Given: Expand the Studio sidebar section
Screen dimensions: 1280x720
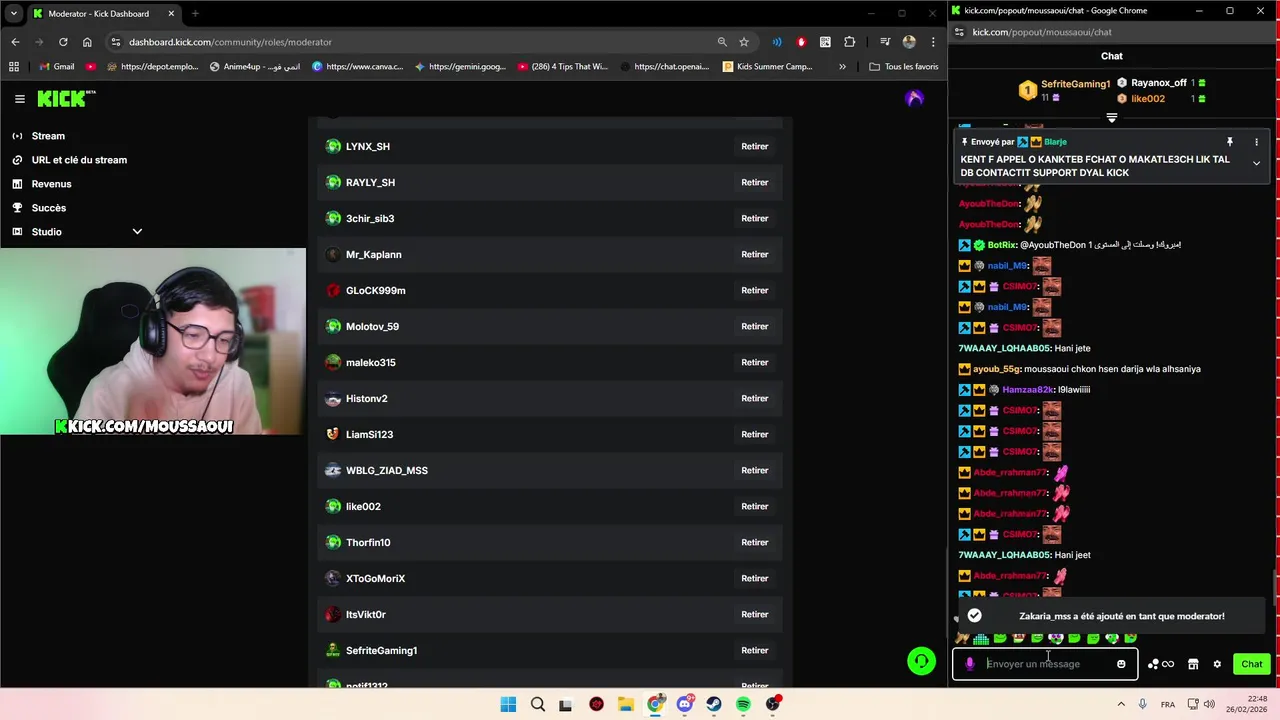Looking at the screenshot, I should coord(137,232).
